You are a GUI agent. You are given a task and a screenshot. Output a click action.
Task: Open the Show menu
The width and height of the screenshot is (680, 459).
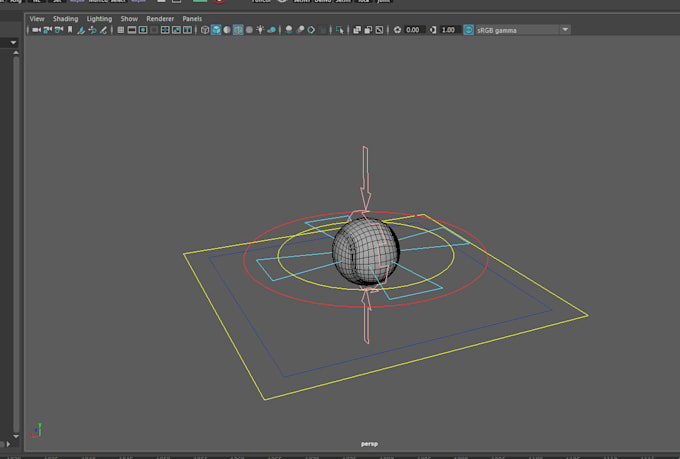tap(129, 19)
